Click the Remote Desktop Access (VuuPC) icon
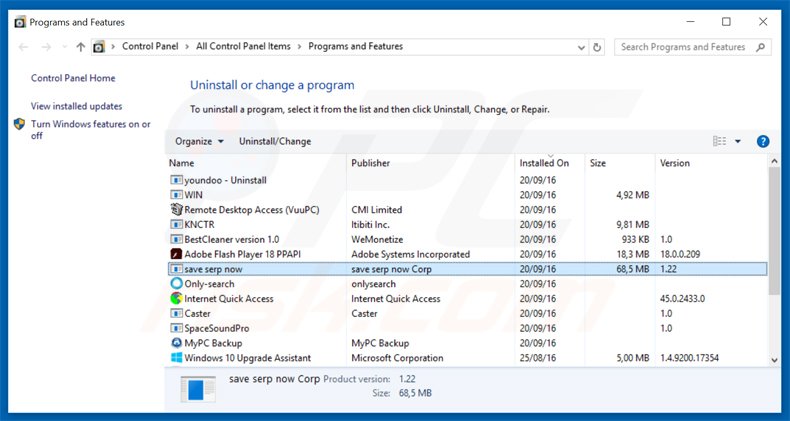Image resolution: width=790 pixels, height=421 pixels. pos(176,209)
